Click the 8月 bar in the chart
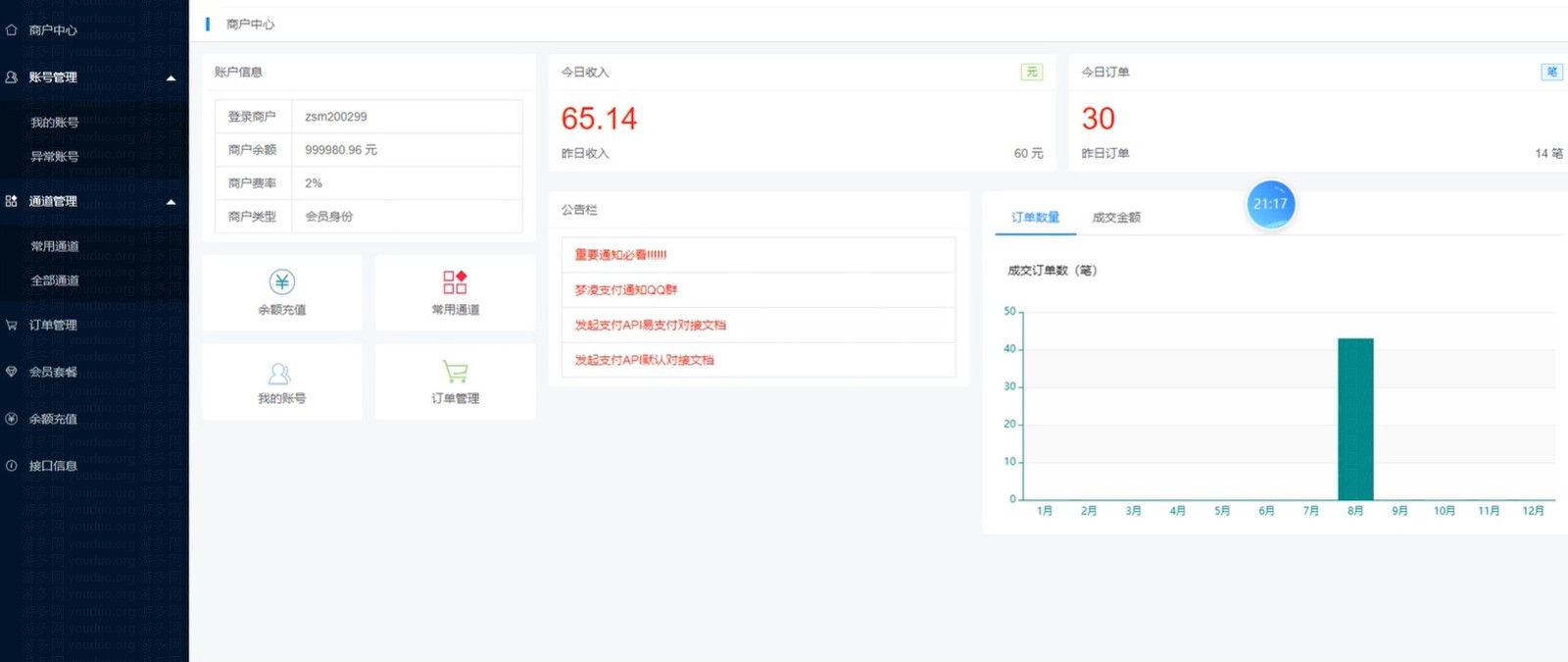This screenshot has height=662, width=1568. tap(1355, 420)
